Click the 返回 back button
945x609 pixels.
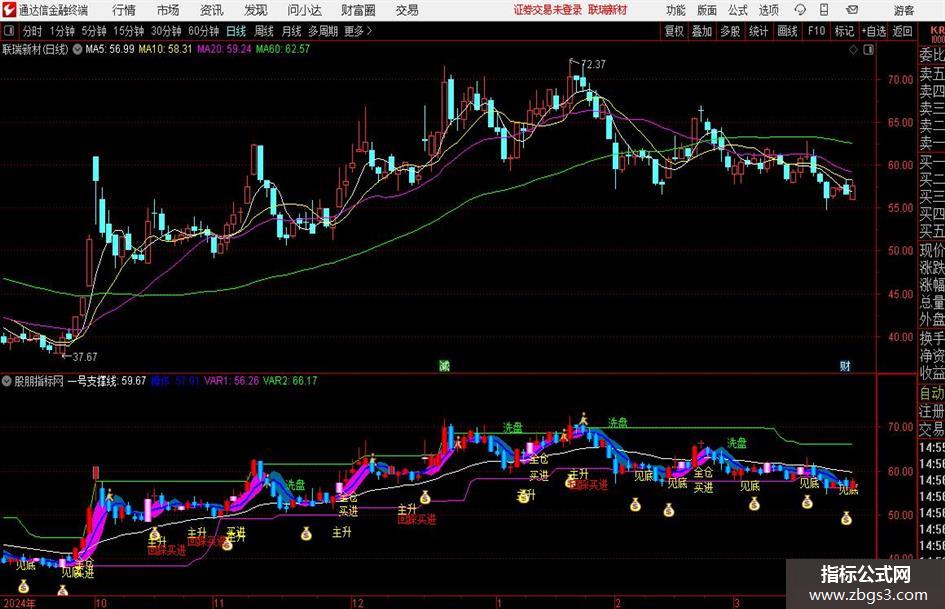tap(902, 31)
